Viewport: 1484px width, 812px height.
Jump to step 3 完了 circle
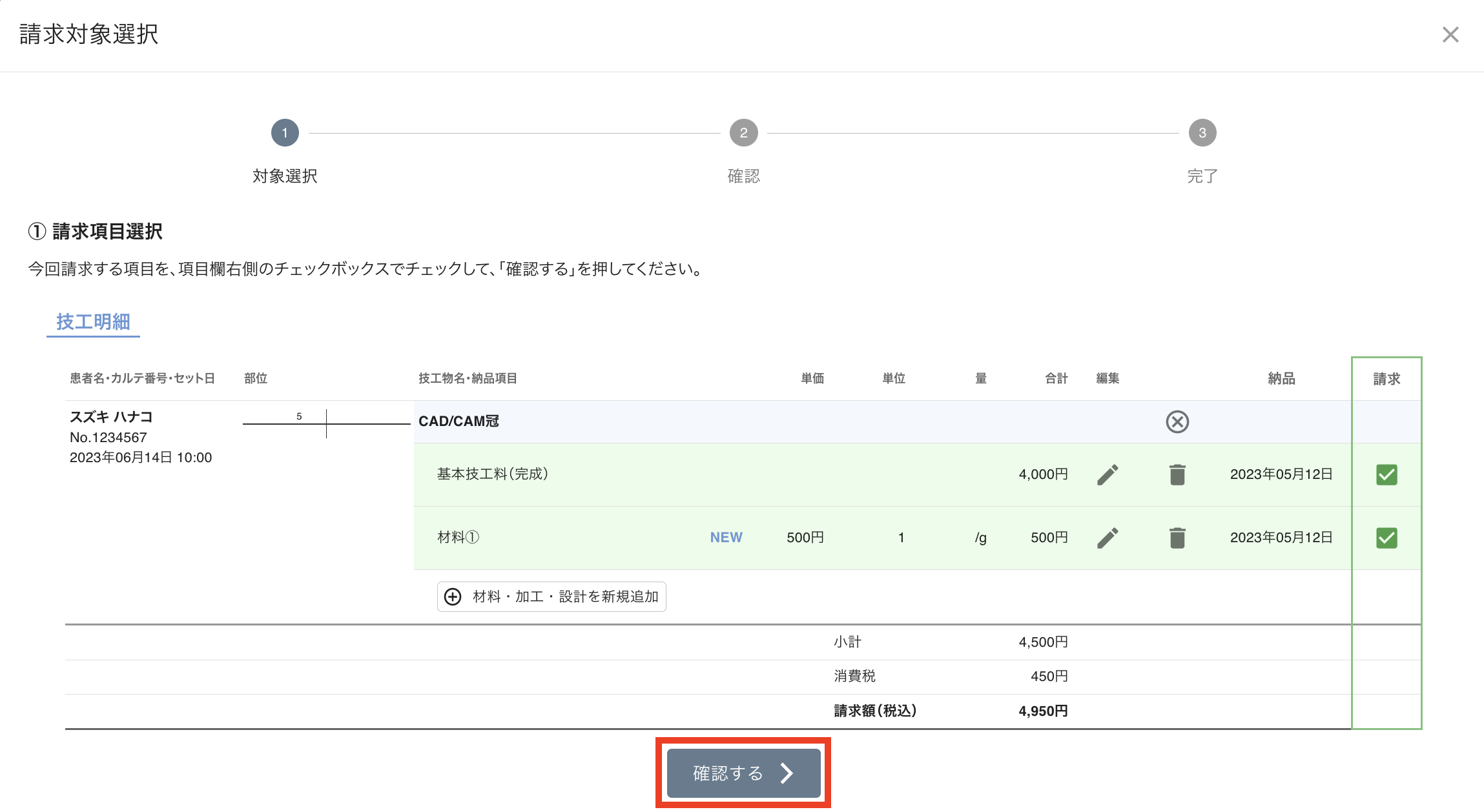[x=1202, y=133]
